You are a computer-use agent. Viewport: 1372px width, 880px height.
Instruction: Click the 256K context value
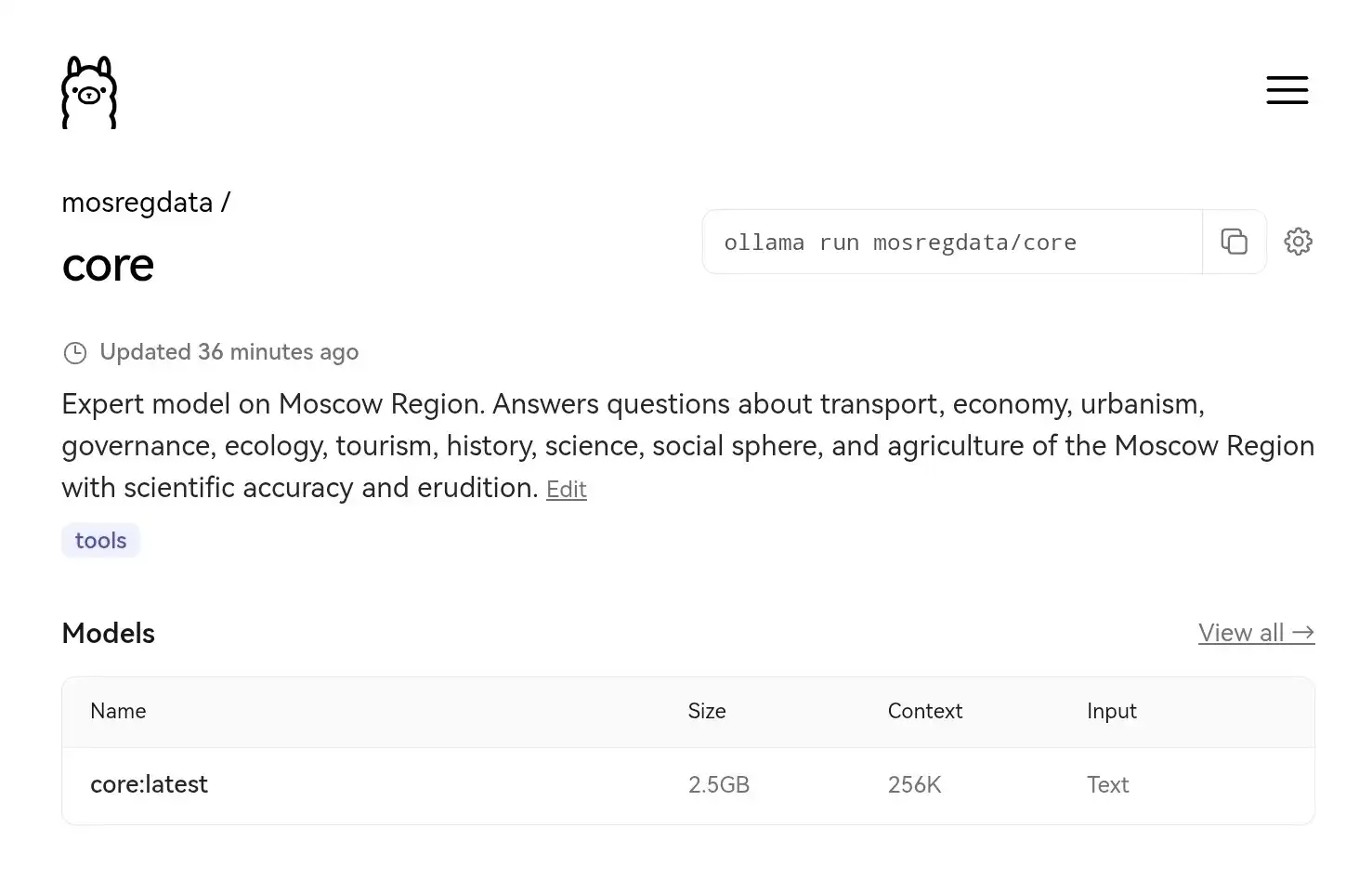click(914, 784)
